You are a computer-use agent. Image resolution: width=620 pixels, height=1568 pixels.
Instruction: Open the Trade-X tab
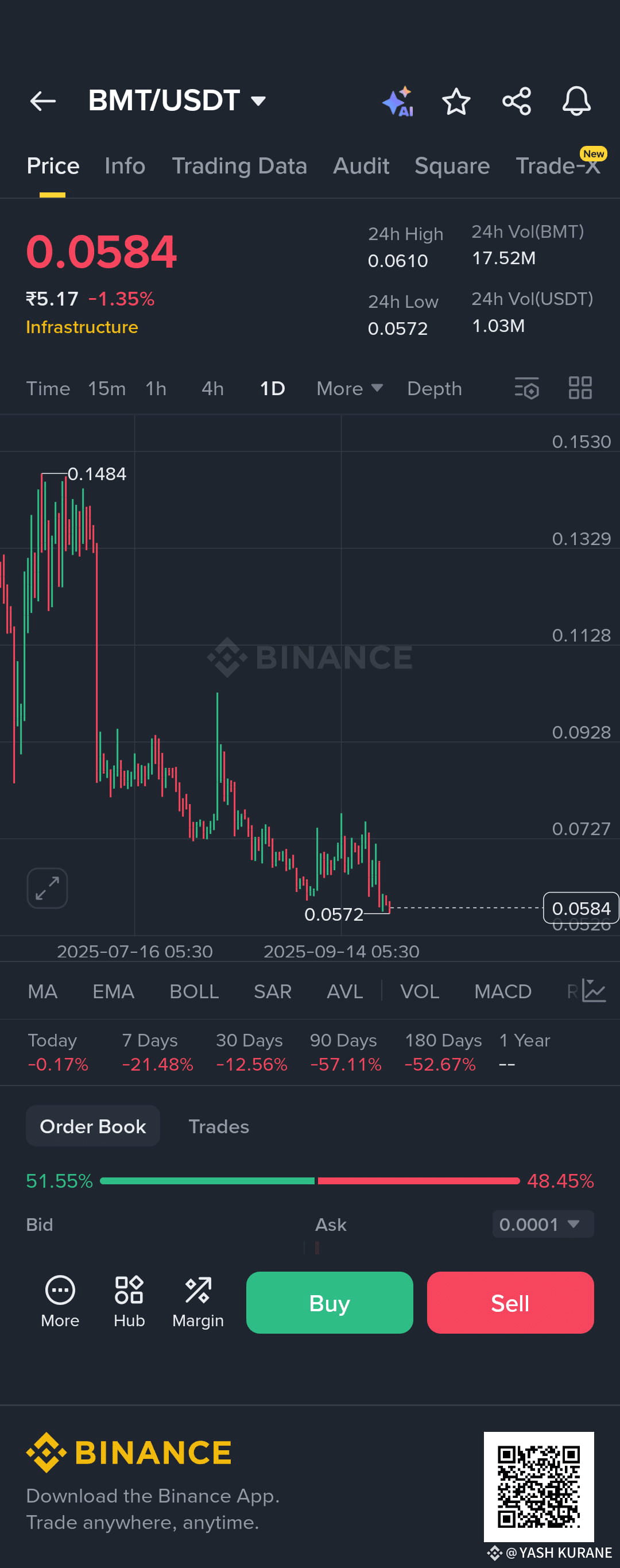pyautogui.click(x=559, y=165)
